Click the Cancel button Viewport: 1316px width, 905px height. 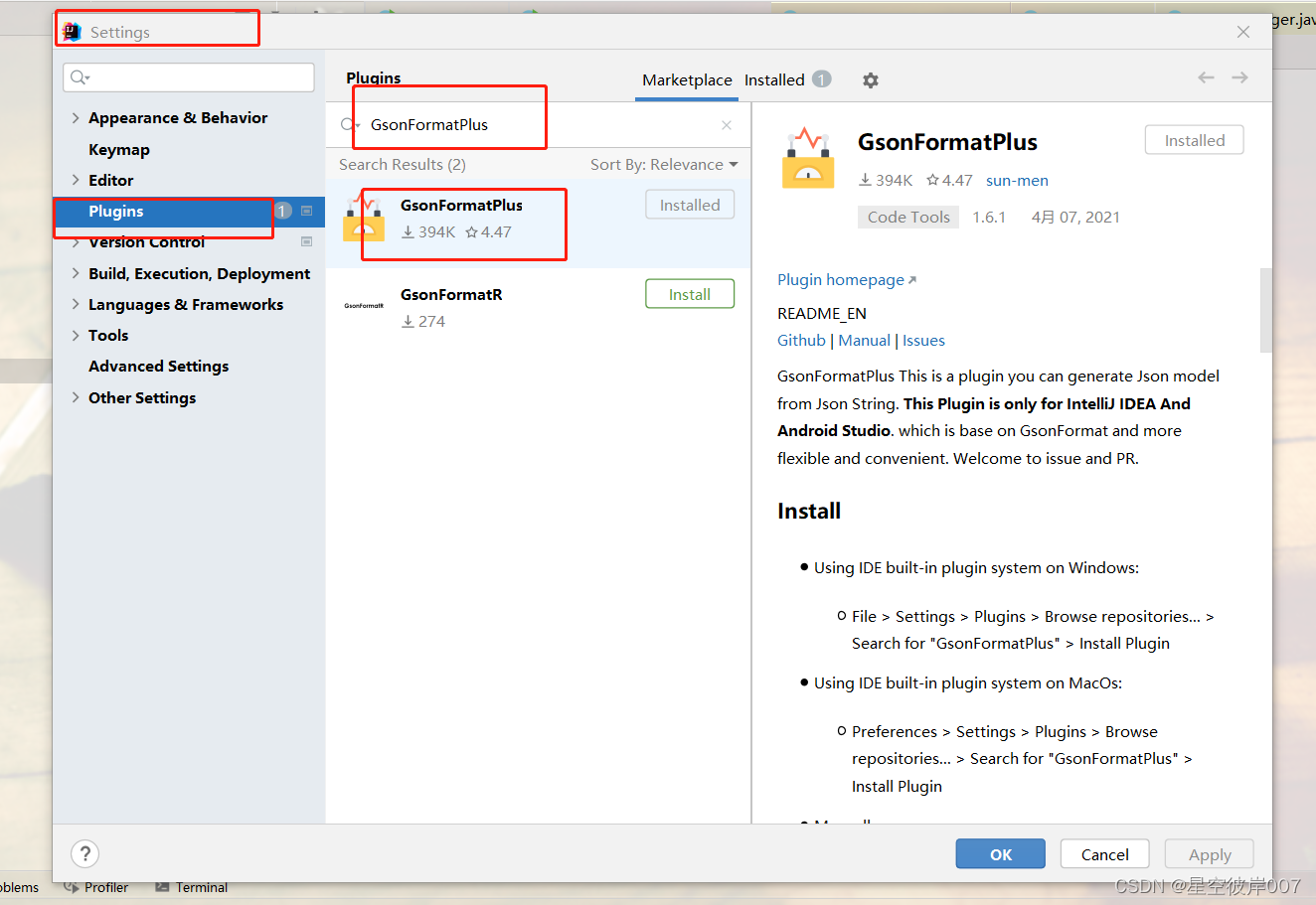pos(1104,853)
